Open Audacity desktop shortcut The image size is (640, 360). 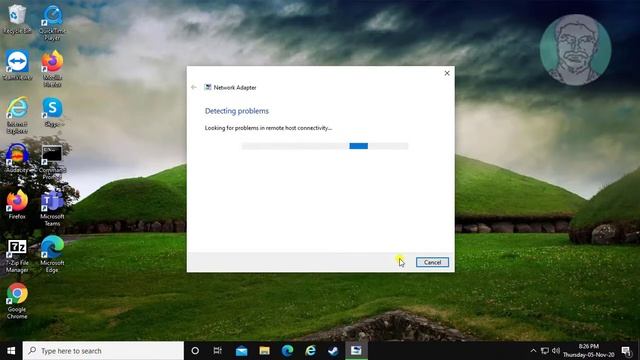[x=17, y=158]
